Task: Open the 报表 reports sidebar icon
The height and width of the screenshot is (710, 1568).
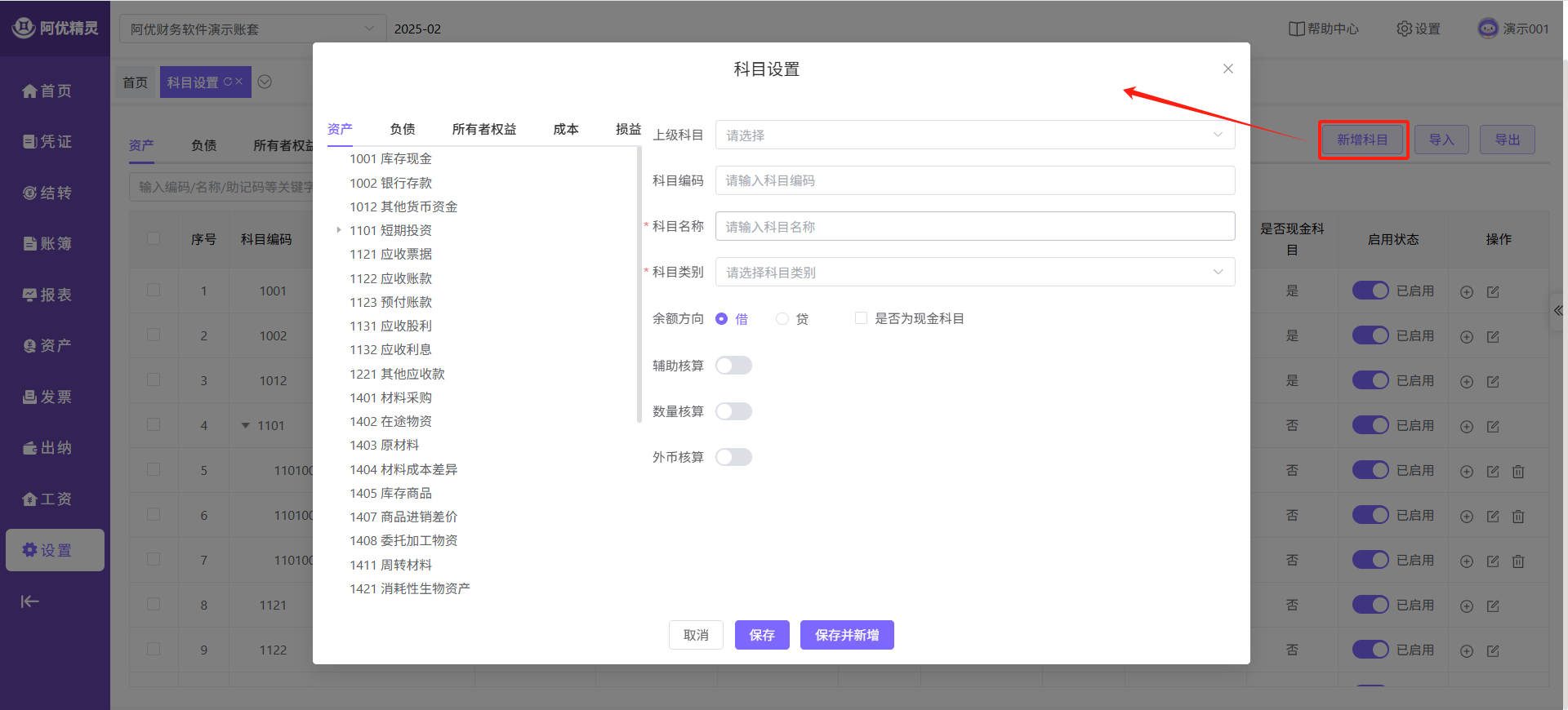Action: point(30,295)
